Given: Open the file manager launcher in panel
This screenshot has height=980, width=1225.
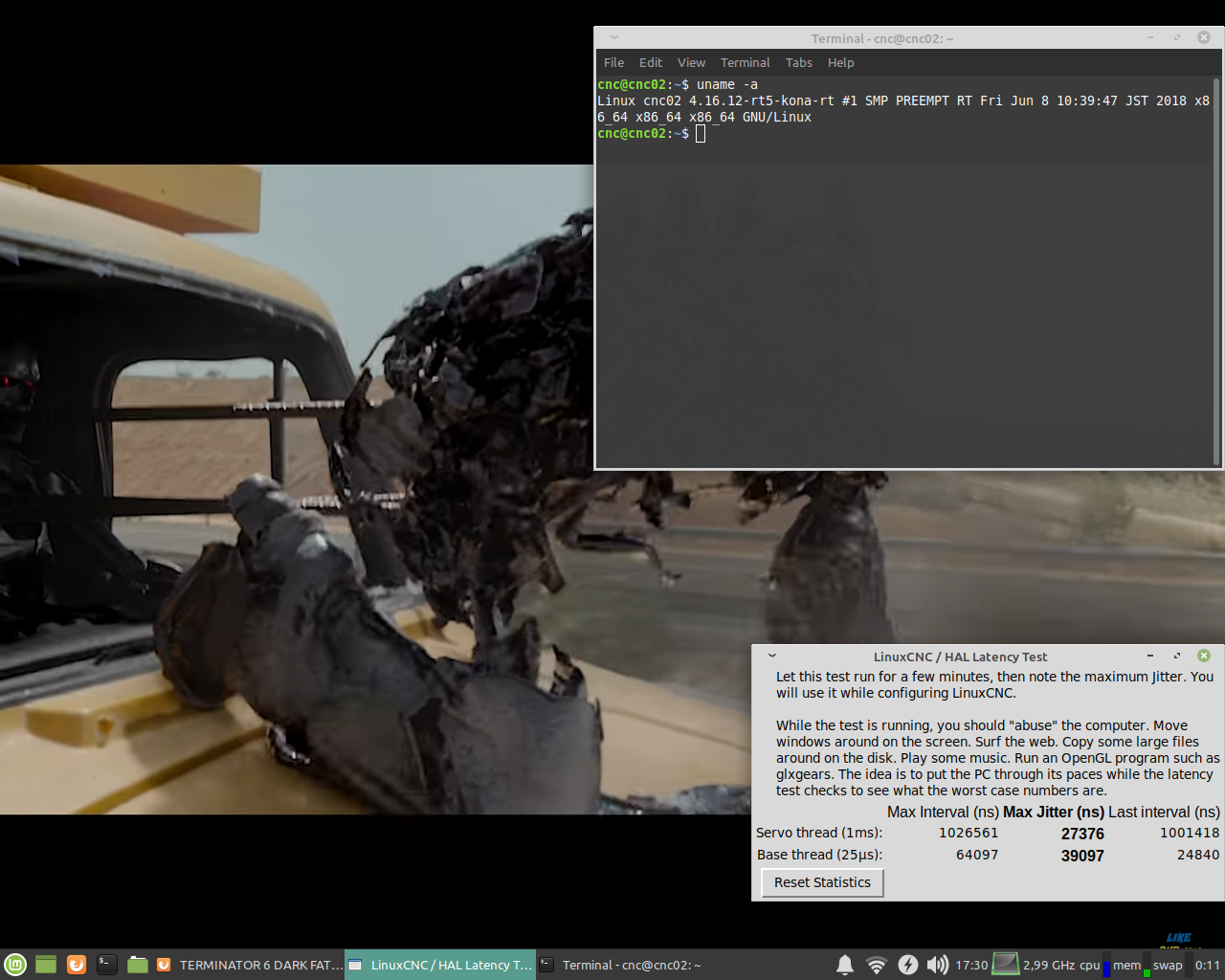Looking at the screenshot, I should [x=138, y=965].
